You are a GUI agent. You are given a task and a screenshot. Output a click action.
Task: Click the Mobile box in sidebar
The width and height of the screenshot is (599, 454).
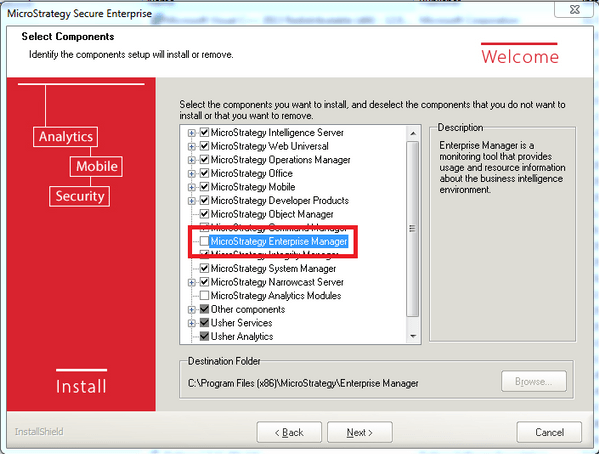coord(96,166)
